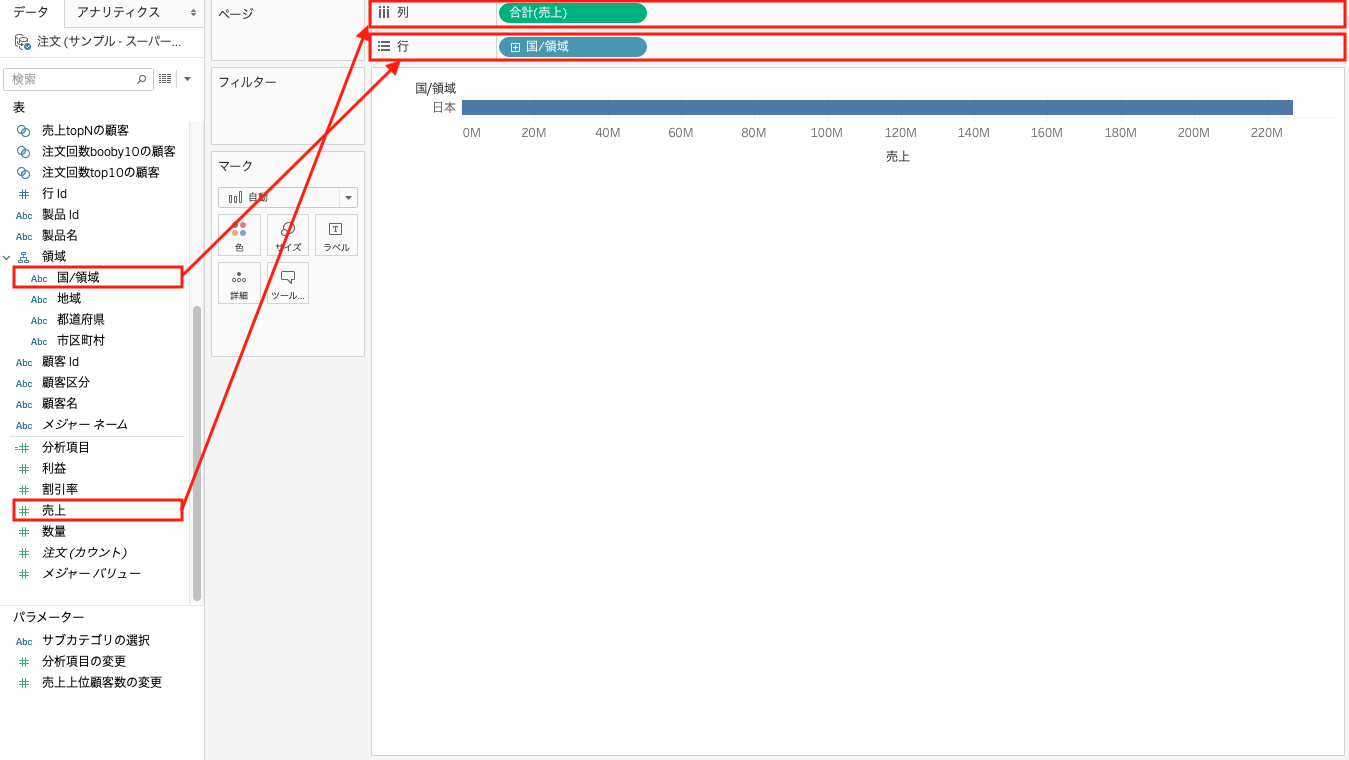Click the 100M axis label
This screenshot has height=760, width=1349.
pos(826,133)
